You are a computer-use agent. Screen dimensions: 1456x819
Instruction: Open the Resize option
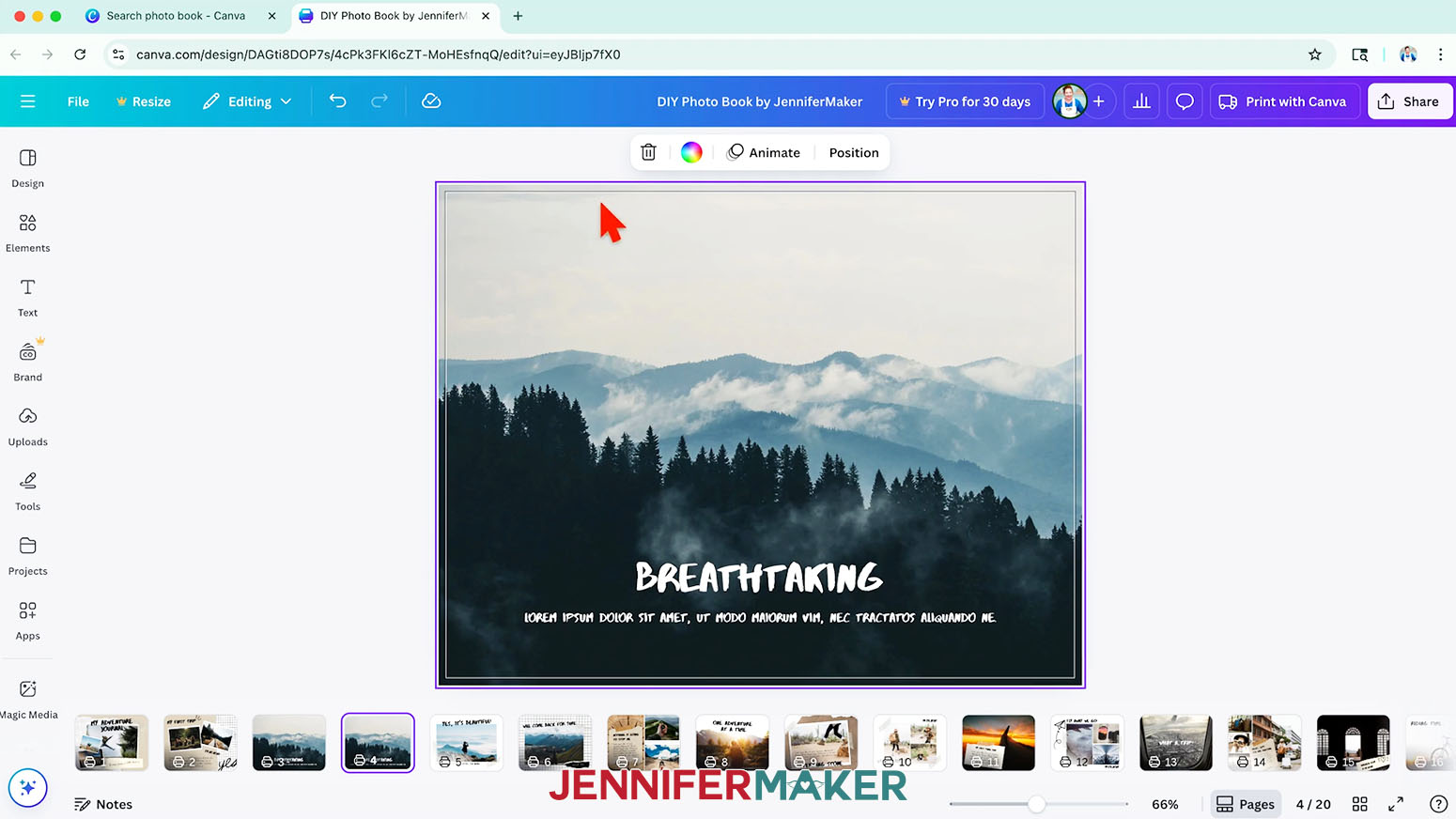click(x=143, y=101)
